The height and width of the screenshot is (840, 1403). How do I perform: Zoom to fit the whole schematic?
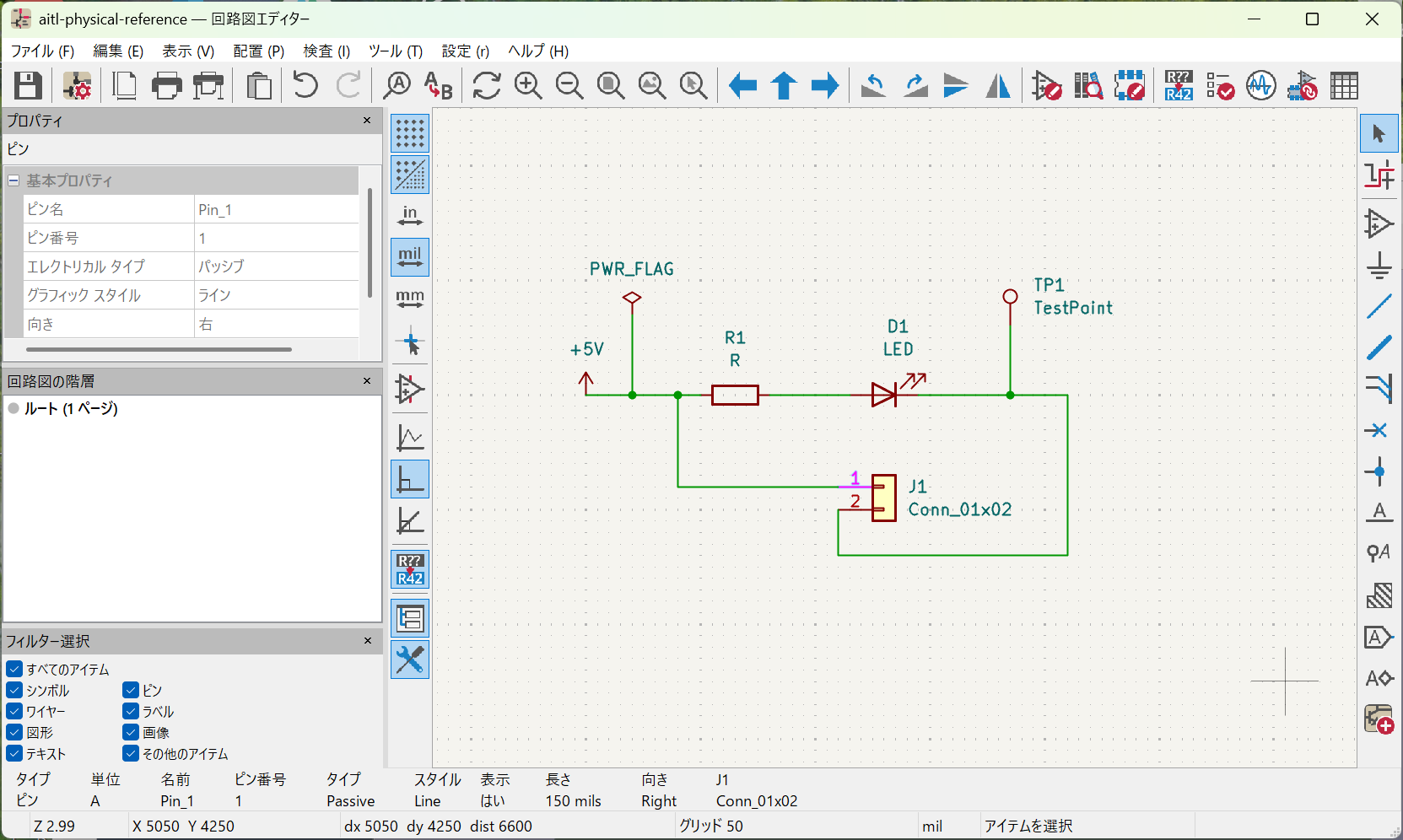coord(611,85)
